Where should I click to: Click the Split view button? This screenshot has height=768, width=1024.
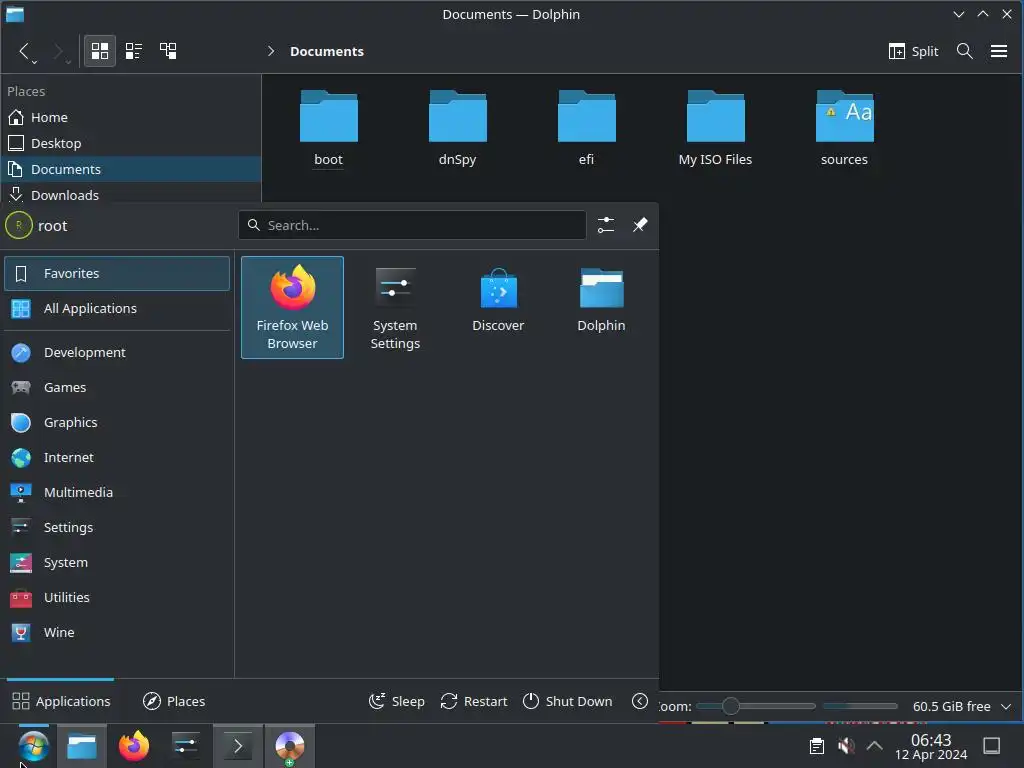tap(914, 51)
